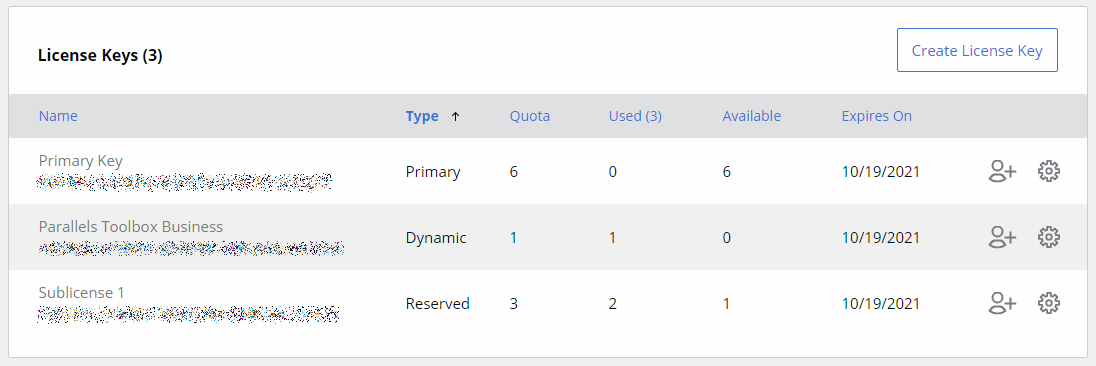Viewport: 1096px width, 366px height.
Task: Sort by the Quota column header
Action: (530, 116)
